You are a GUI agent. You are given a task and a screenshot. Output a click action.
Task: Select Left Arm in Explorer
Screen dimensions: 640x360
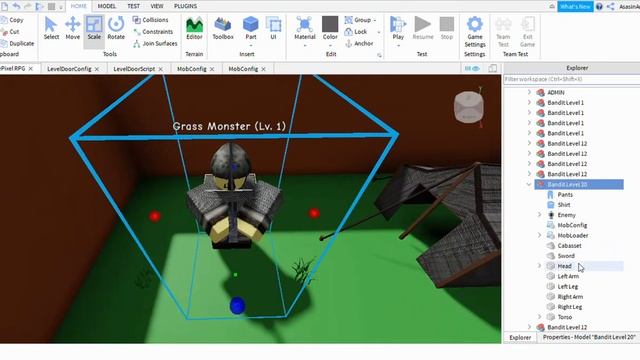(568, 276)
